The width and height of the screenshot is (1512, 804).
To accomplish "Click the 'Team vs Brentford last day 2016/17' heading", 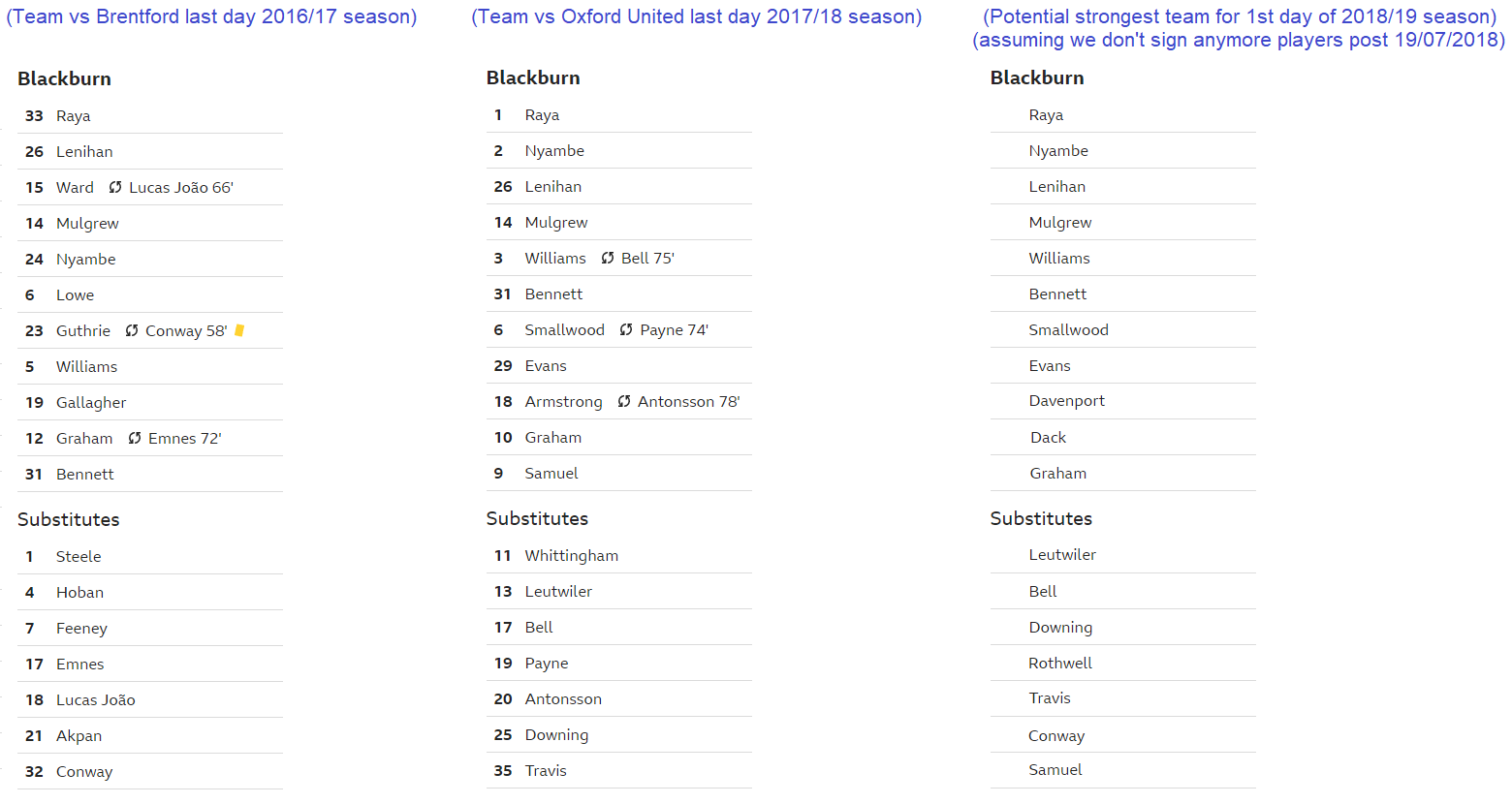I will (x=211, y=16).
